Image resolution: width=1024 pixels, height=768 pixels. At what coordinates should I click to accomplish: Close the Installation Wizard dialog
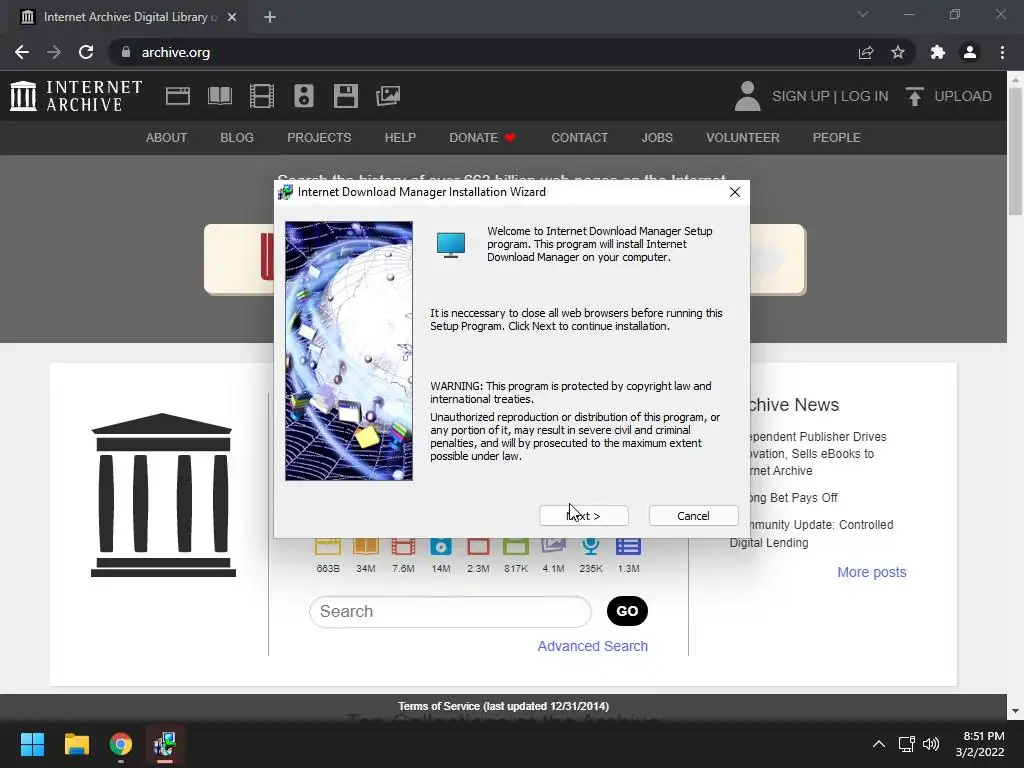pos(735,192)
